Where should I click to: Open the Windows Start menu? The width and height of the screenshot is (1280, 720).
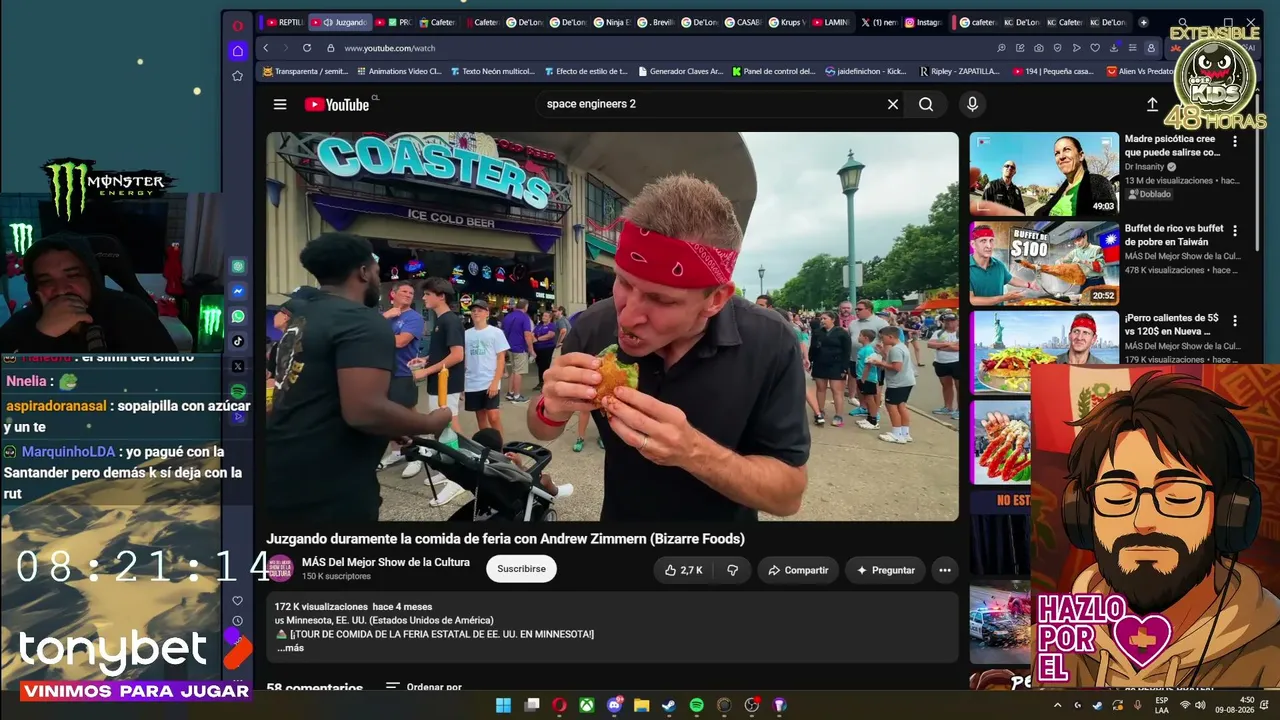[x=503, y=705]
